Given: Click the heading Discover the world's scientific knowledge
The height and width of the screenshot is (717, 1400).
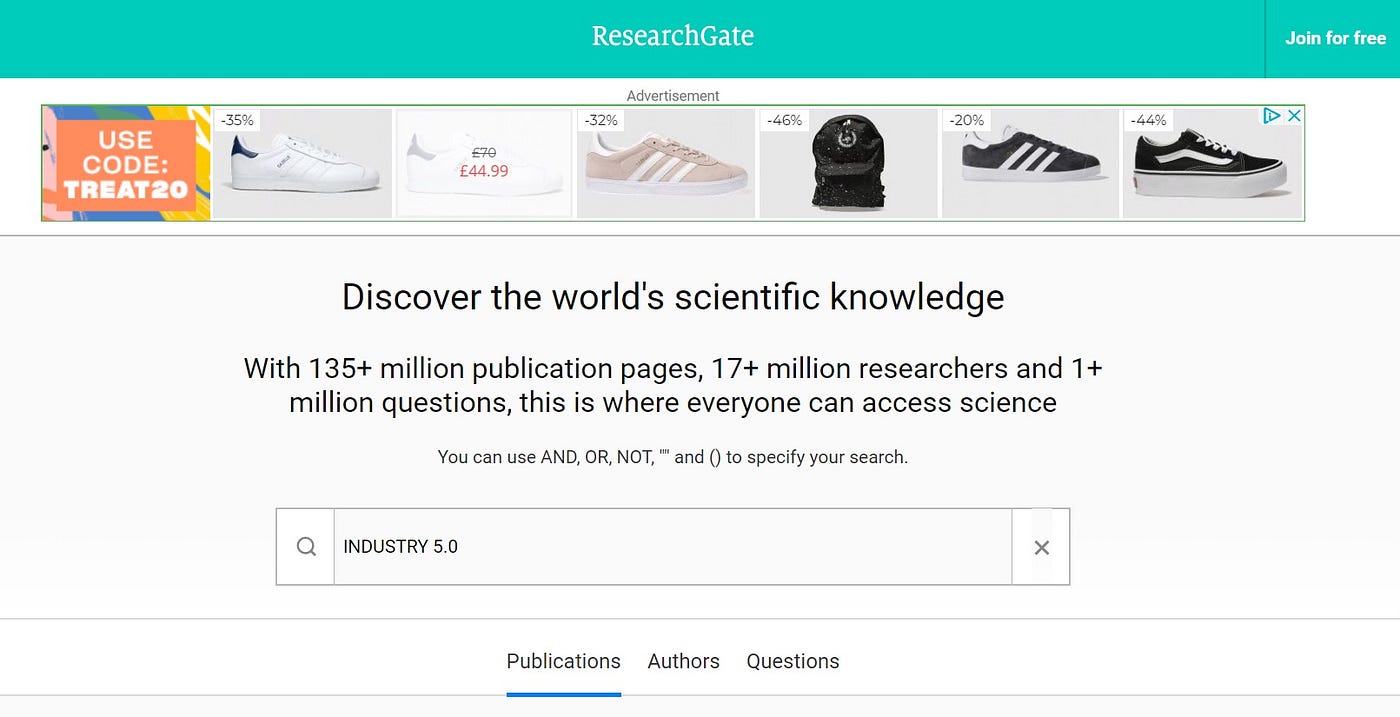Looking at the screenshot, I should (x=673, y=297).
